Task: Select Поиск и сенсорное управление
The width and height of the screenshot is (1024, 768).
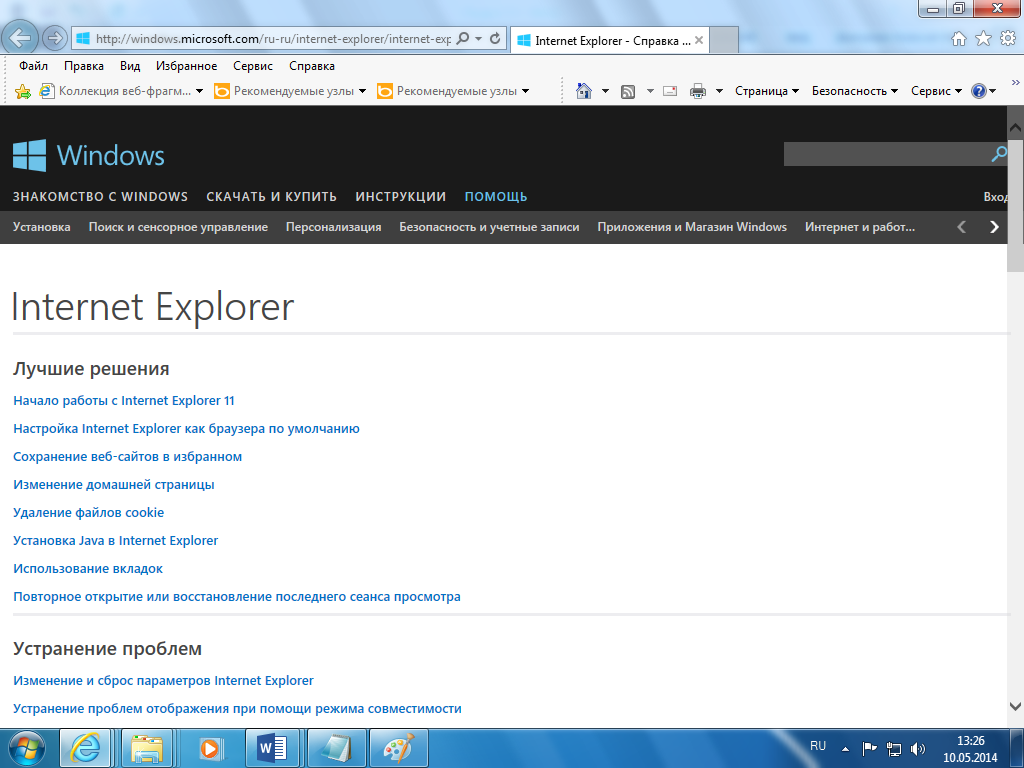Action: pos(178,227)
